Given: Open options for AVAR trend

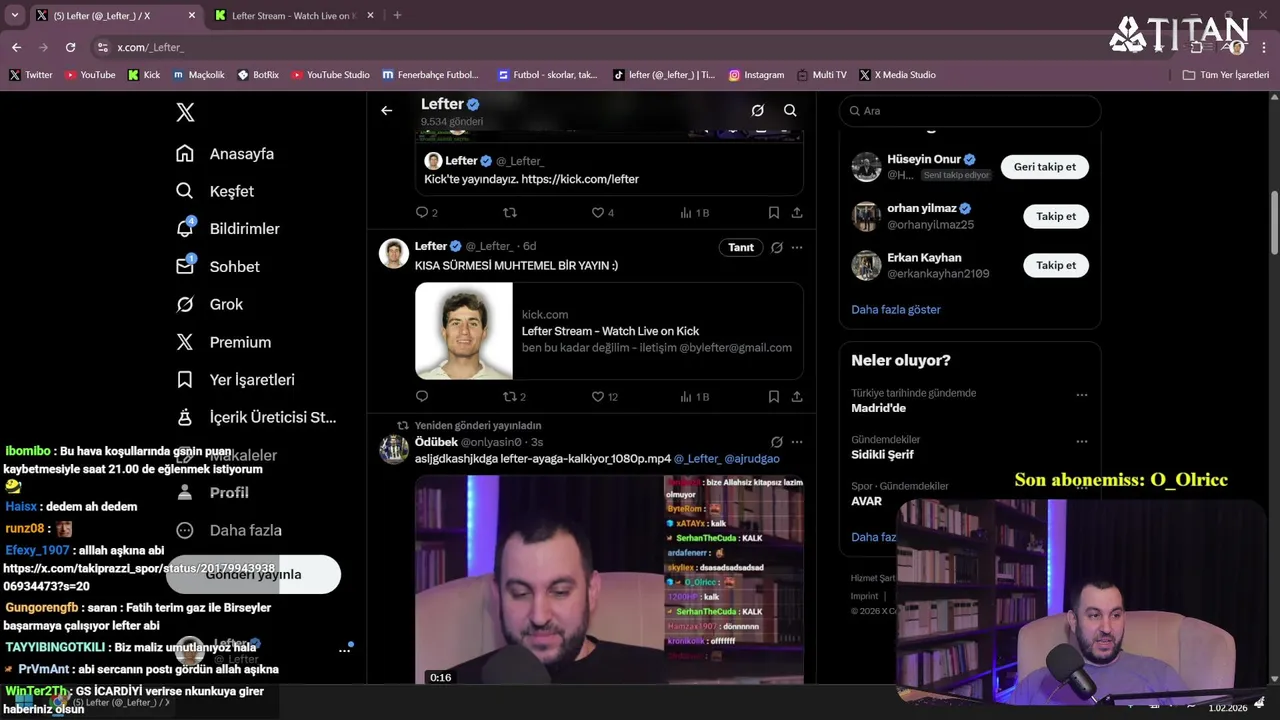Looking at the screenshot, I should point(1081,487).
